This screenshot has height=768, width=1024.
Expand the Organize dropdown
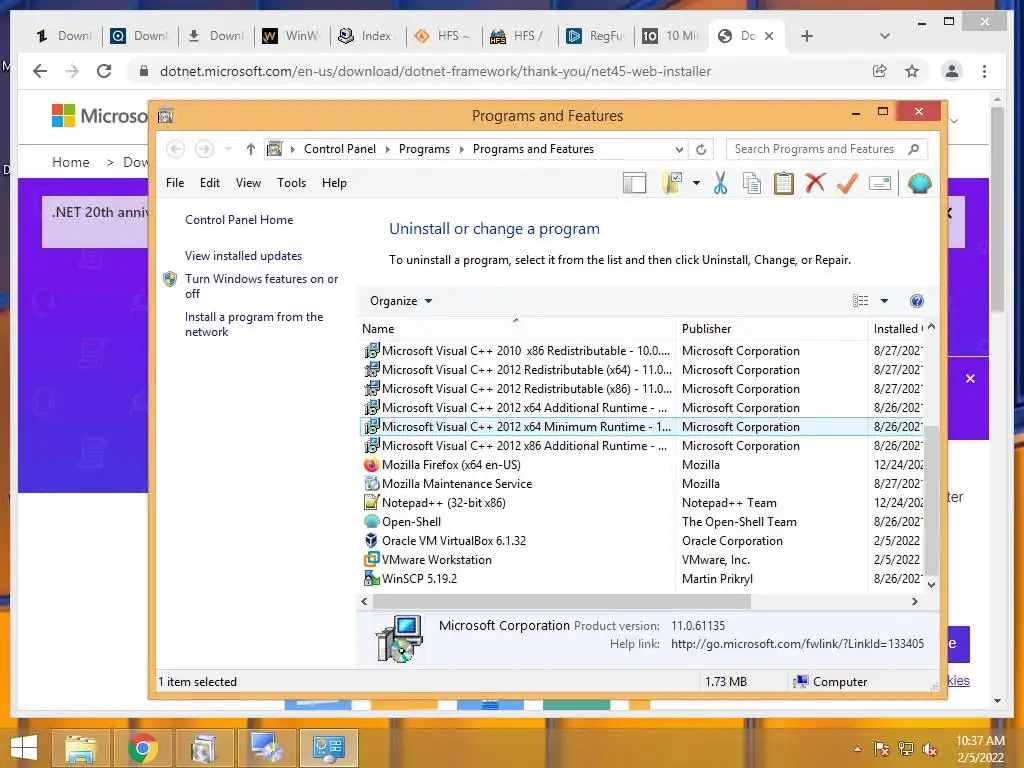tap(401, 301)
